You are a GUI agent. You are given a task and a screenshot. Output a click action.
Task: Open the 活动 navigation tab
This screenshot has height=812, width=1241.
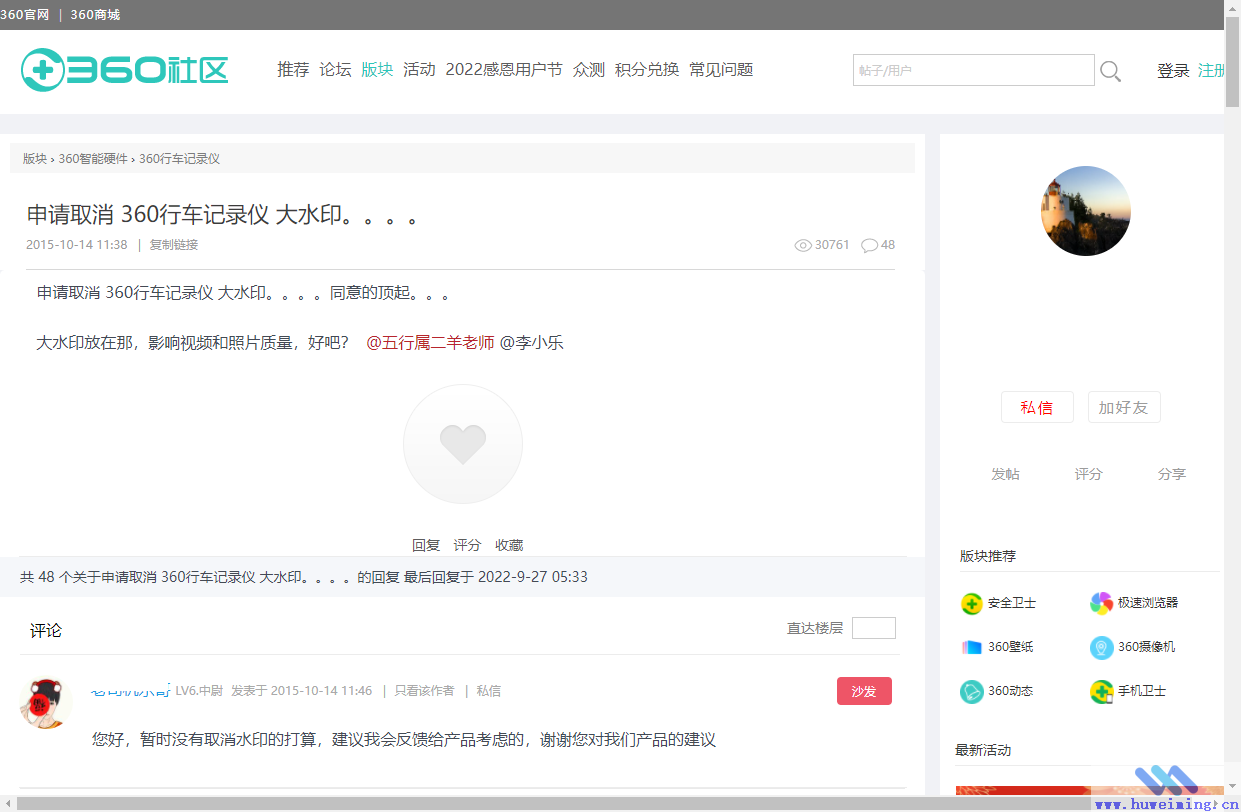419,70
